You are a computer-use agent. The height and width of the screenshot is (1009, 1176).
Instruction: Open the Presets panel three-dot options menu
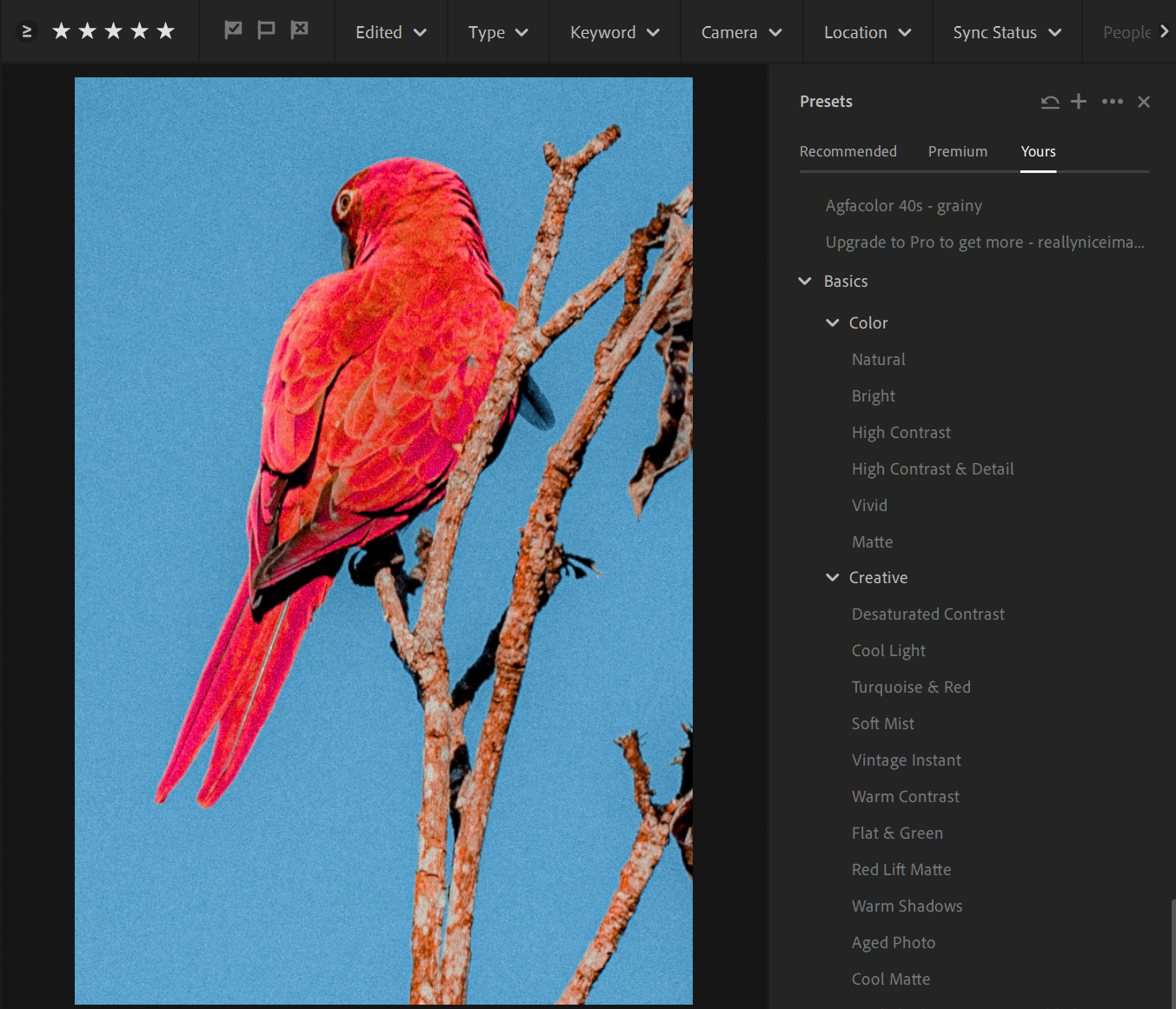click(1113, 102)
